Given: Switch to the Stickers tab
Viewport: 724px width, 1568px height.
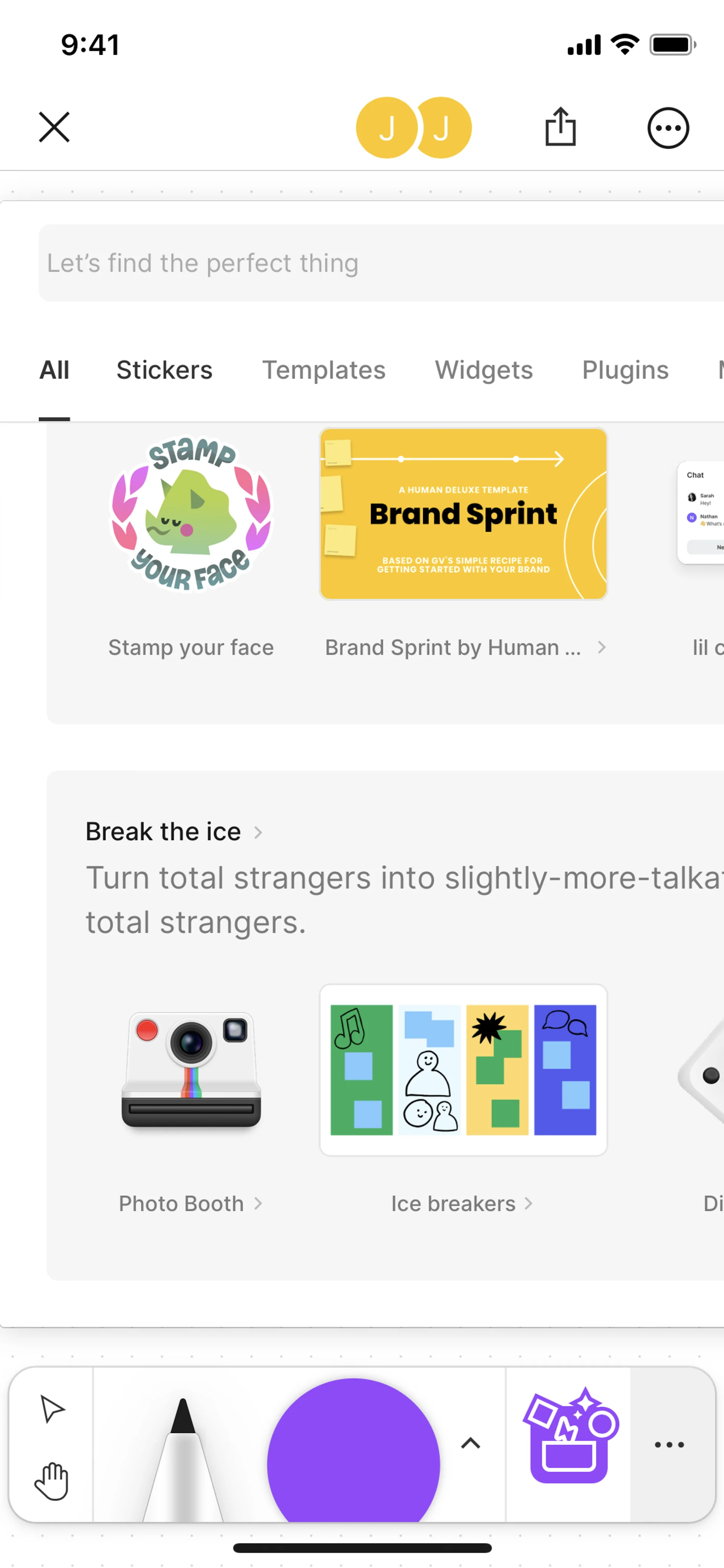Looking at the screenshot, I should coord(164,370).
